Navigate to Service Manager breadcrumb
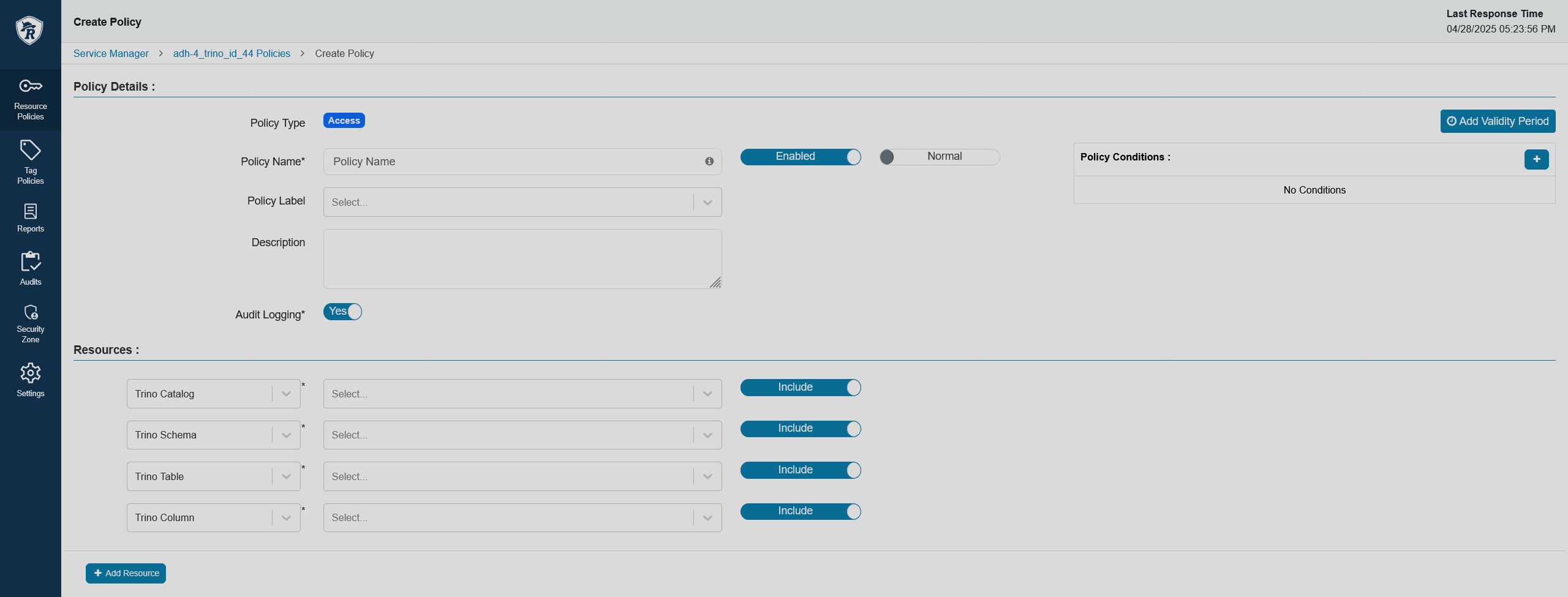The height and width of the screenshot is (597, 1568). [x=111, y=53]
